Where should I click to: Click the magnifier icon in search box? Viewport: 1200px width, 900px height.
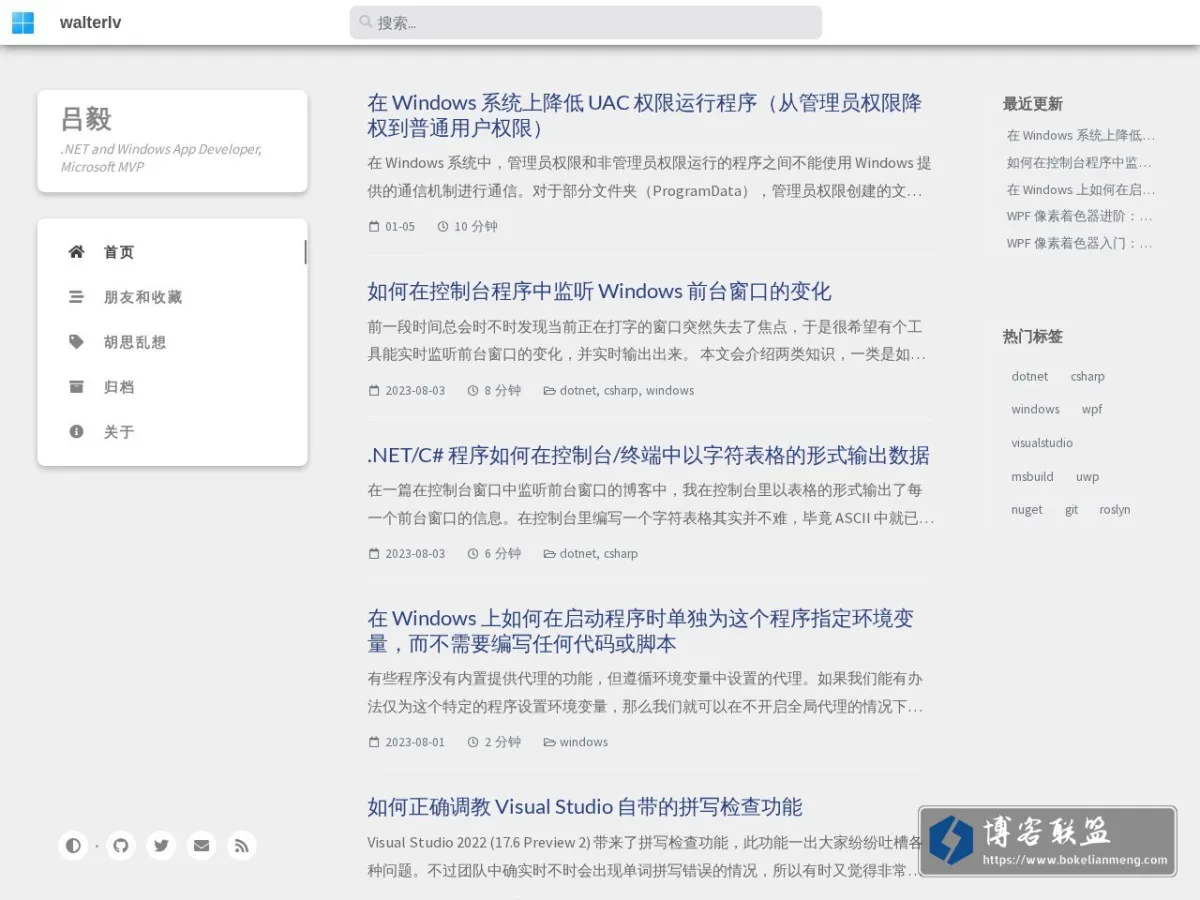pos(366,22)
